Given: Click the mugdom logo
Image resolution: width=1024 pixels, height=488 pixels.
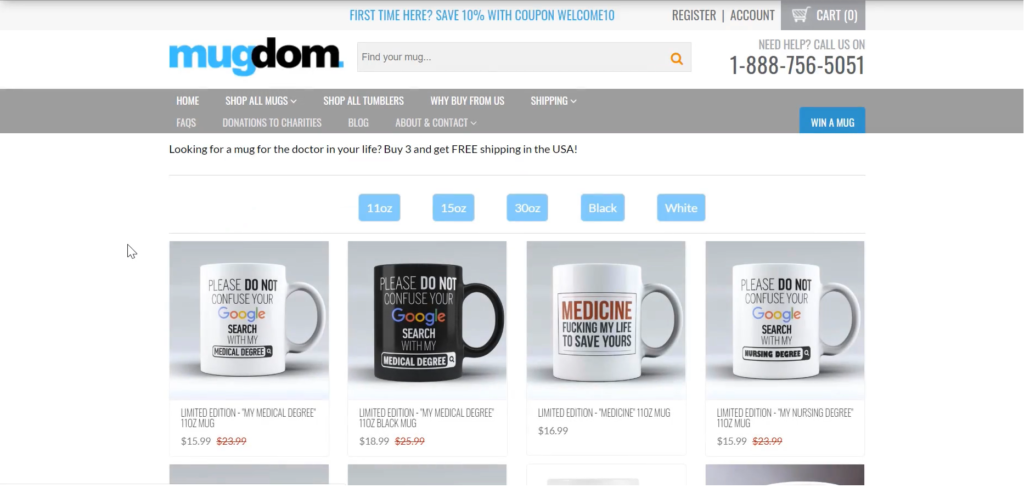Looking at the screenshot, I should [256, 56].
